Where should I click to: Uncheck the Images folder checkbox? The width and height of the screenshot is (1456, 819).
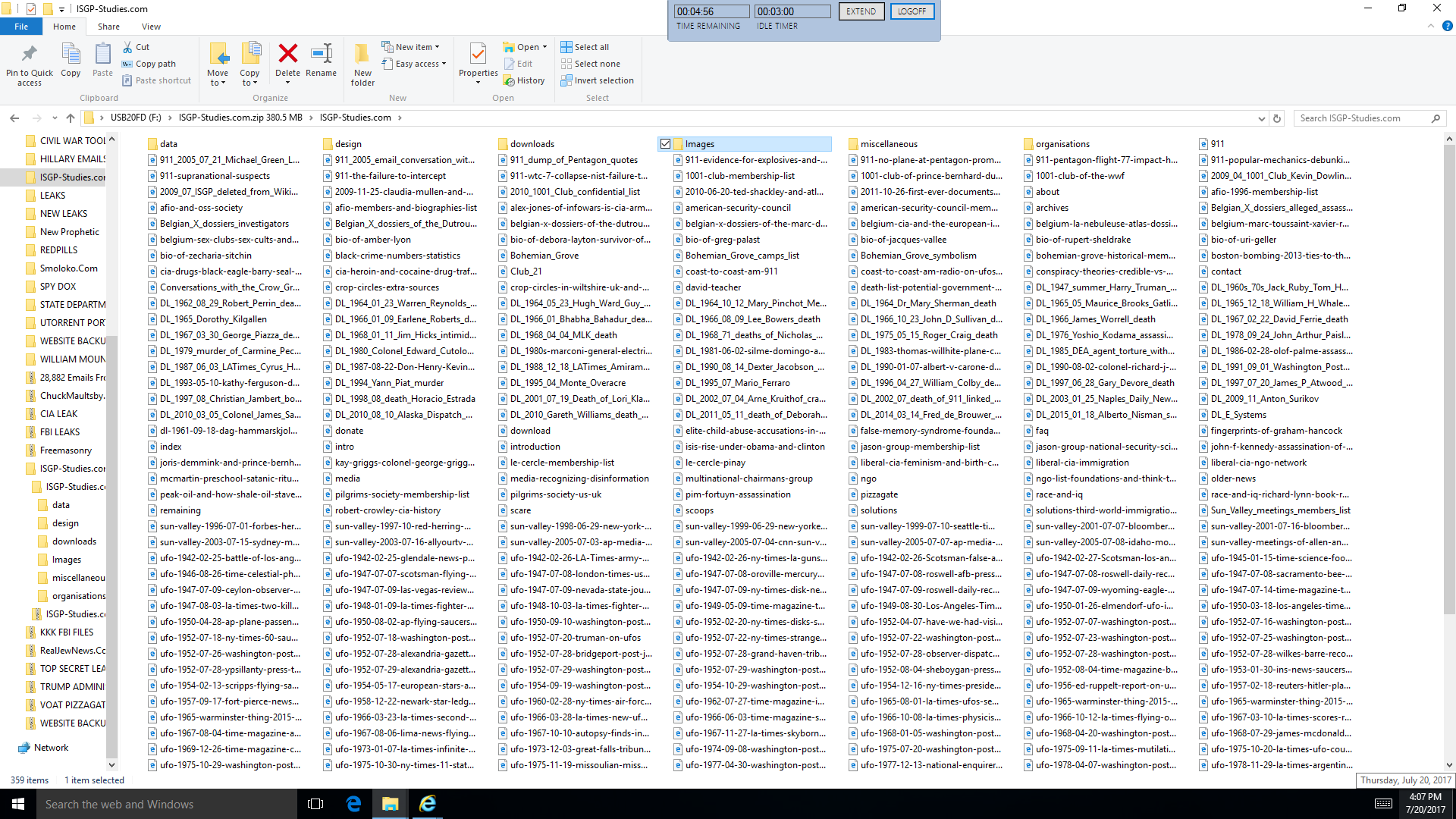[665, 144]
